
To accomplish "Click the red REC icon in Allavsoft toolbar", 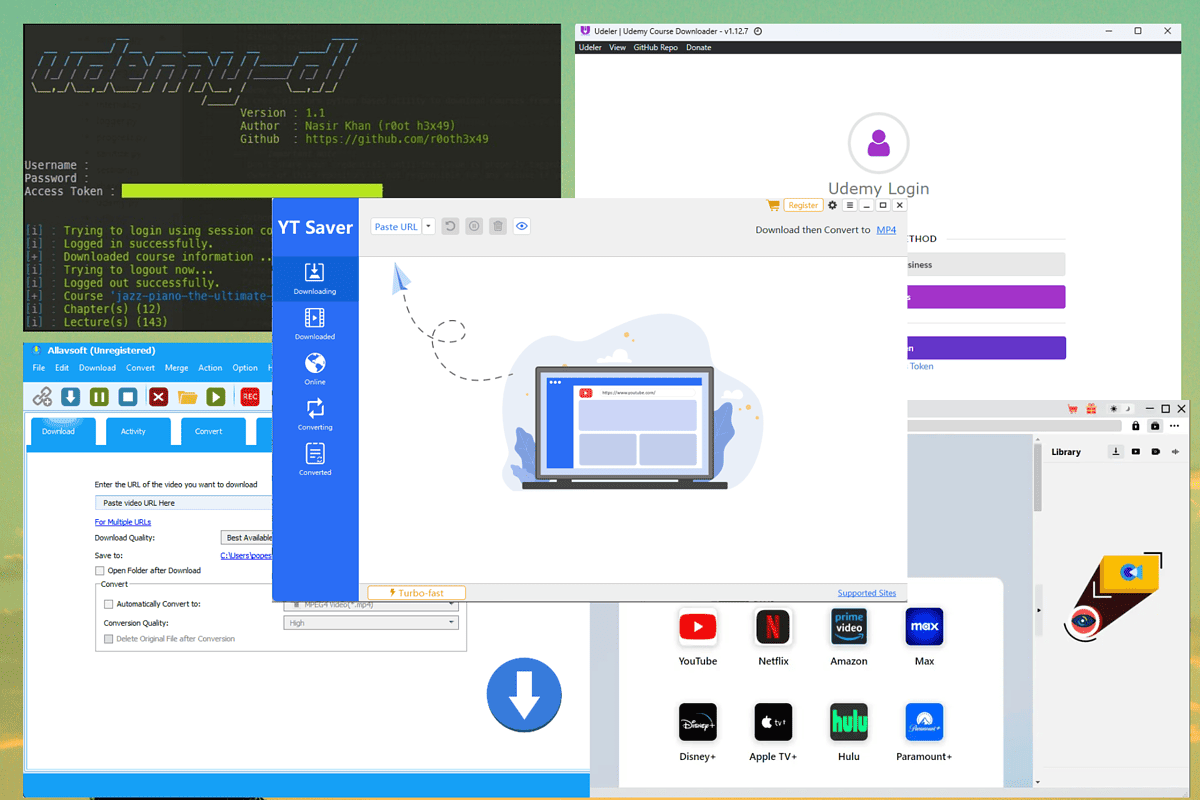I will 250,396.
